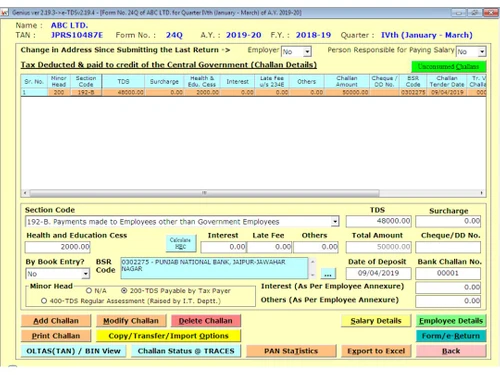Screen dimensions: 500x375
Task: Click the BSR Code text box
Action: [214, 268]
